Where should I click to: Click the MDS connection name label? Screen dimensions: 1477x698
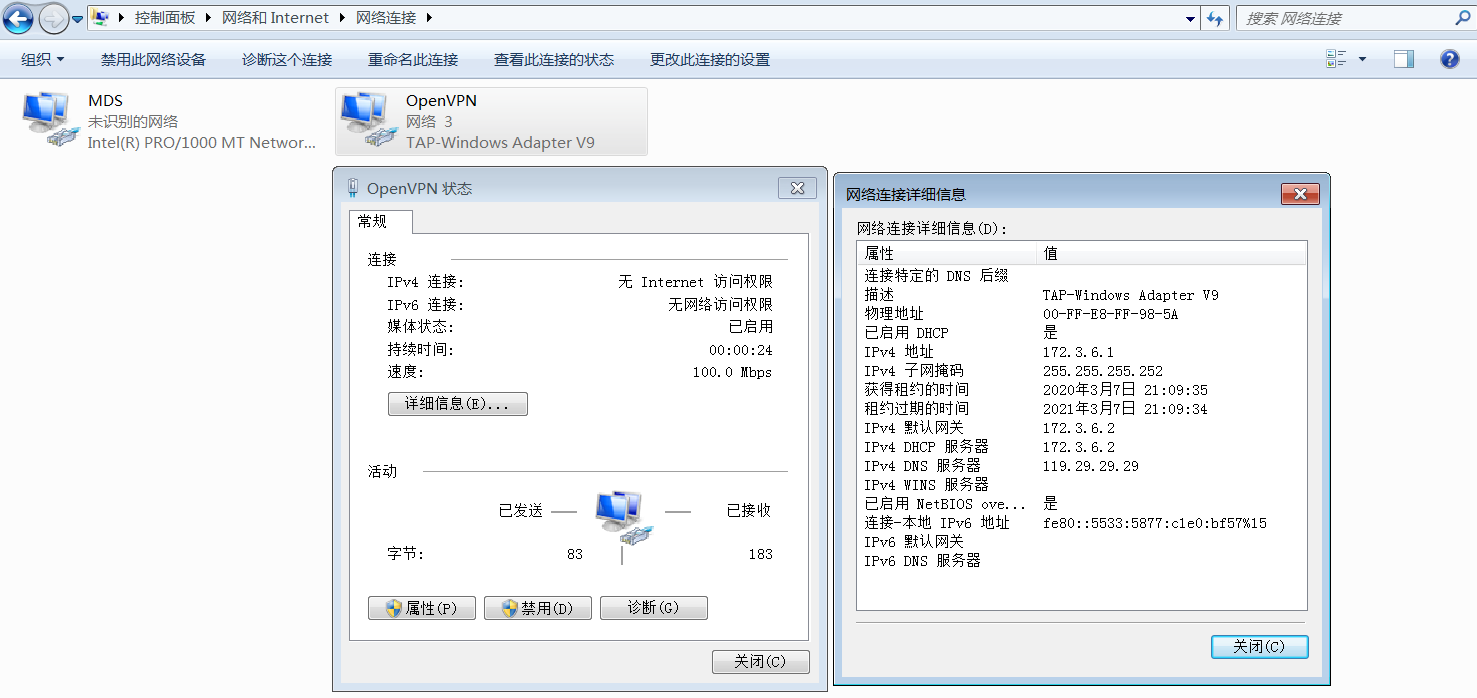click(x=105, y=101)
